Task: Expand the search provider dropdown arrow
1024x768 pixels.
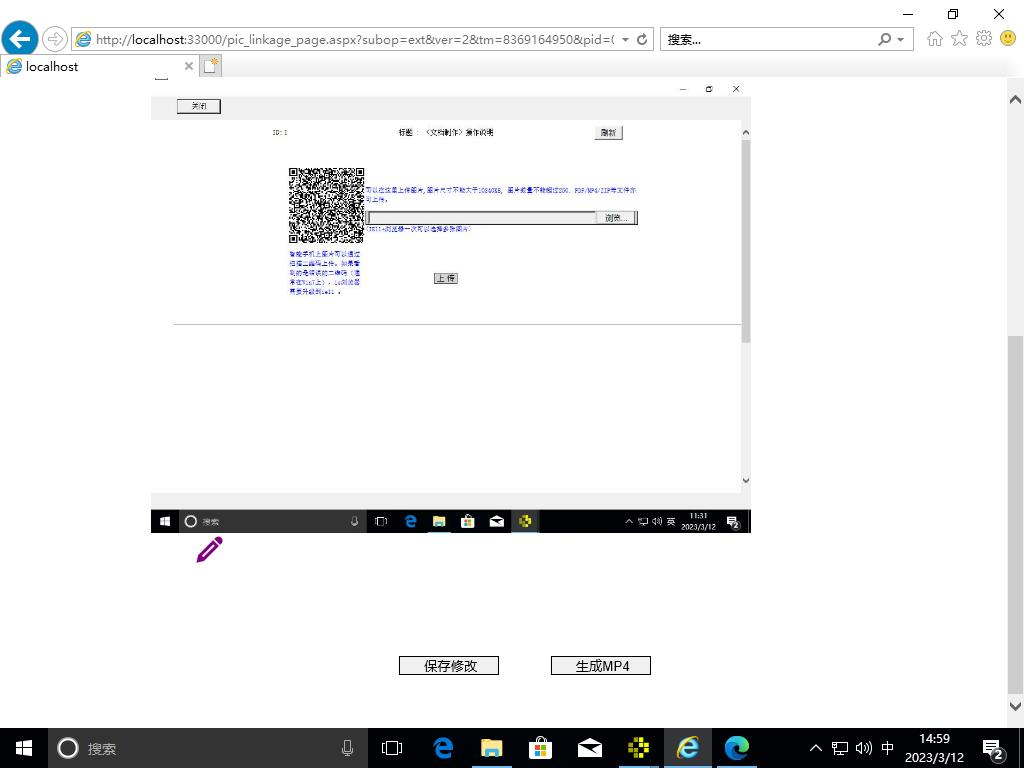Action: (900, 40)
